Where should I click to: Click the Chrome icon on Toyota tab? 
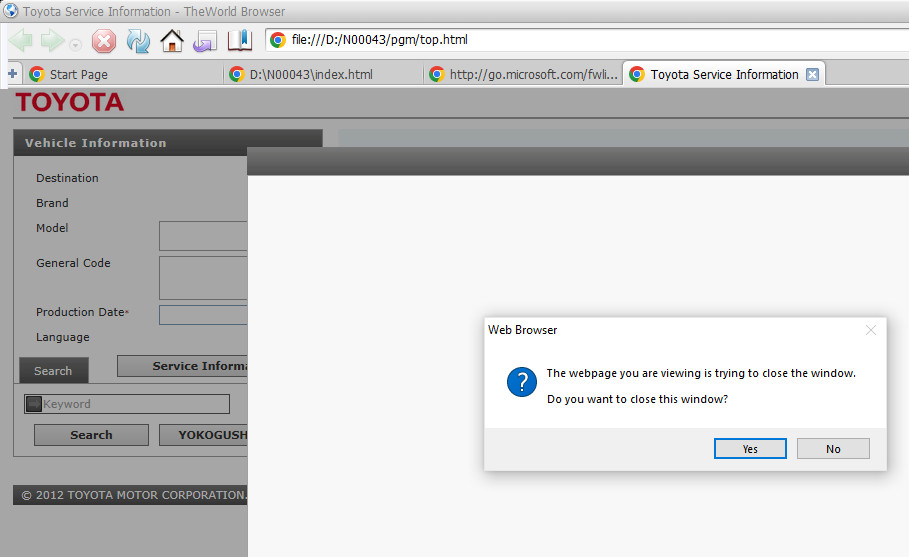coord(637,74)
